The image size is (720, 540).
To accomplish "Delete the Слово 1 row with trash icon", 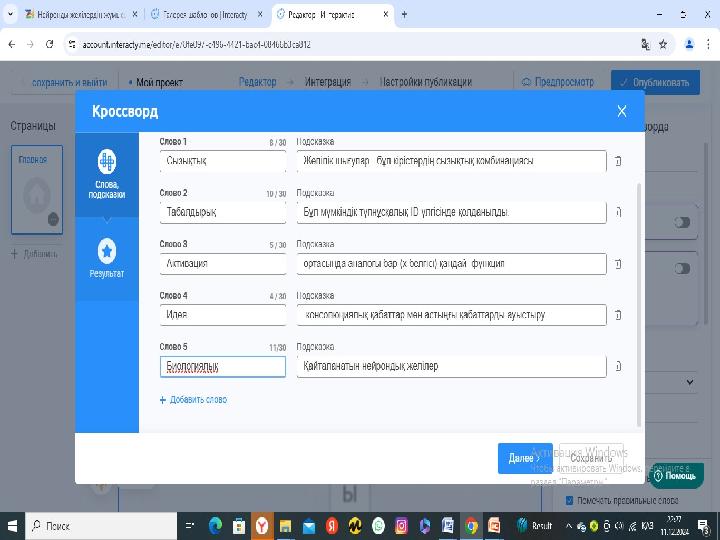I will (x=618, y=161).
